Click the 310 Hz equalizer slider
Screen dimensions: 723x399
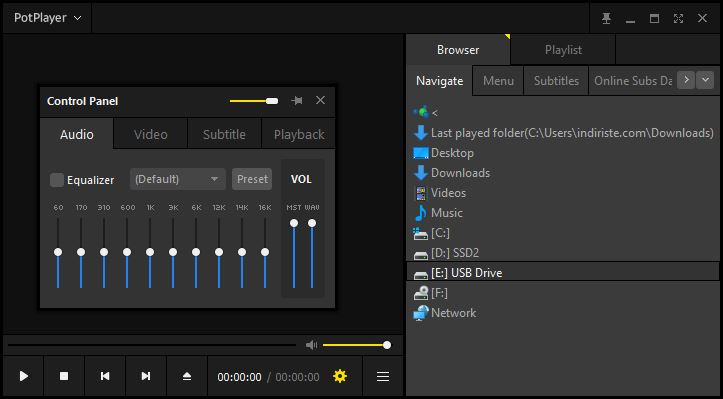(x=104, y=253)
